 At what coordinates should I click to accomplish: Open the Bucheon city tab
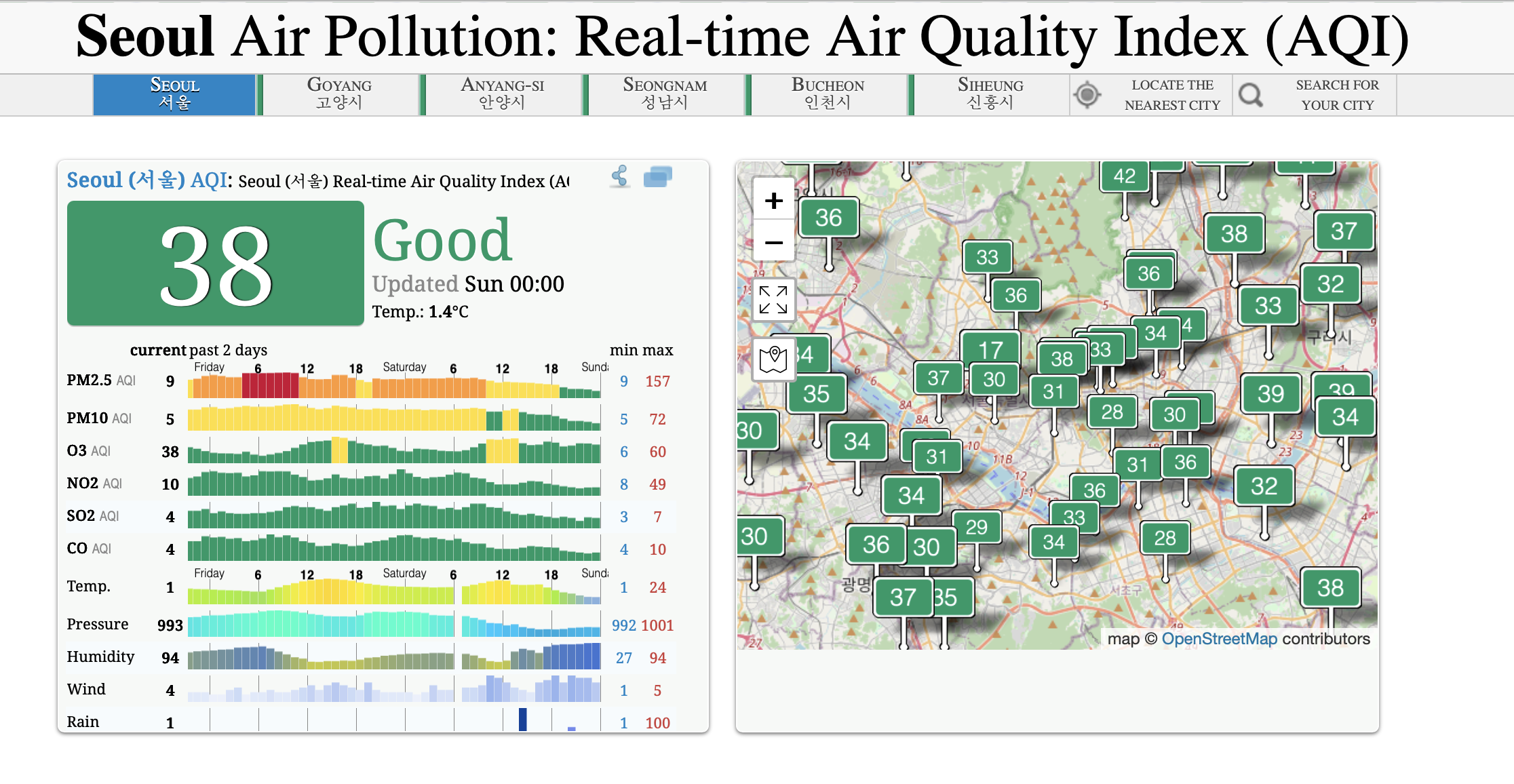coord(828,94)
